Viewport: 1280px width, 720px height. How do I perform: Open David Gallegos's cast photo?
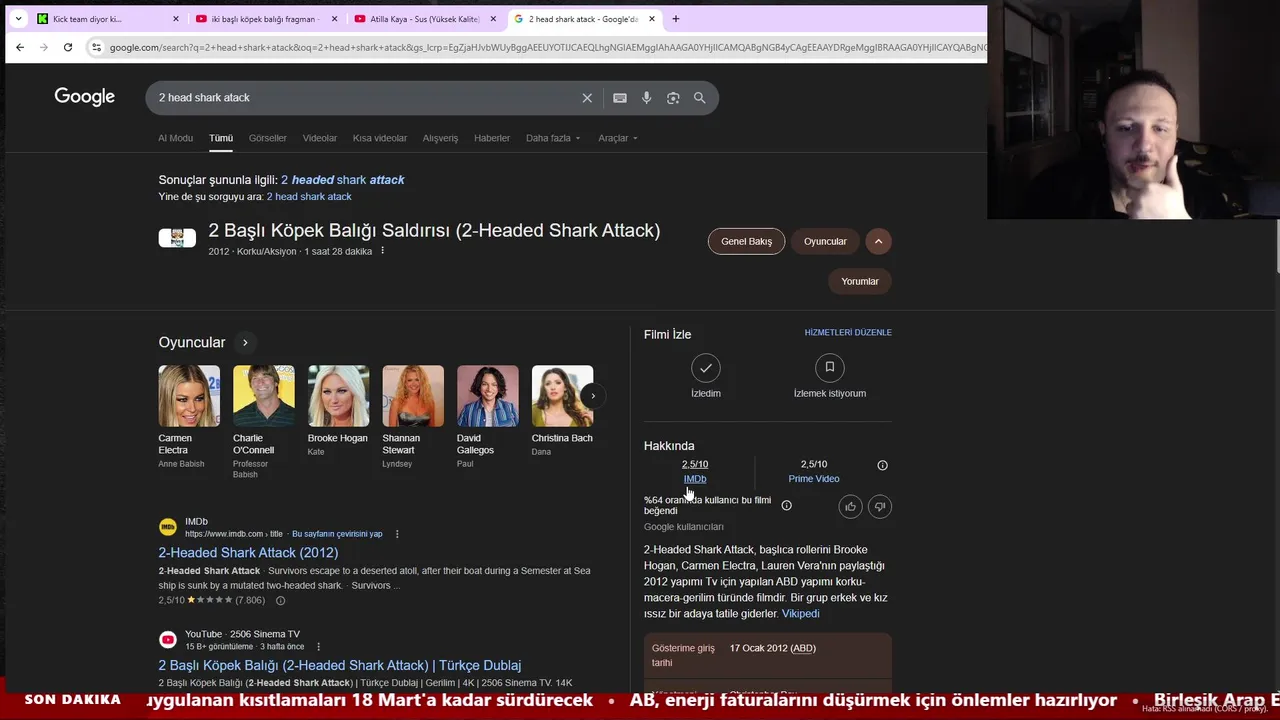click(488, 396)
